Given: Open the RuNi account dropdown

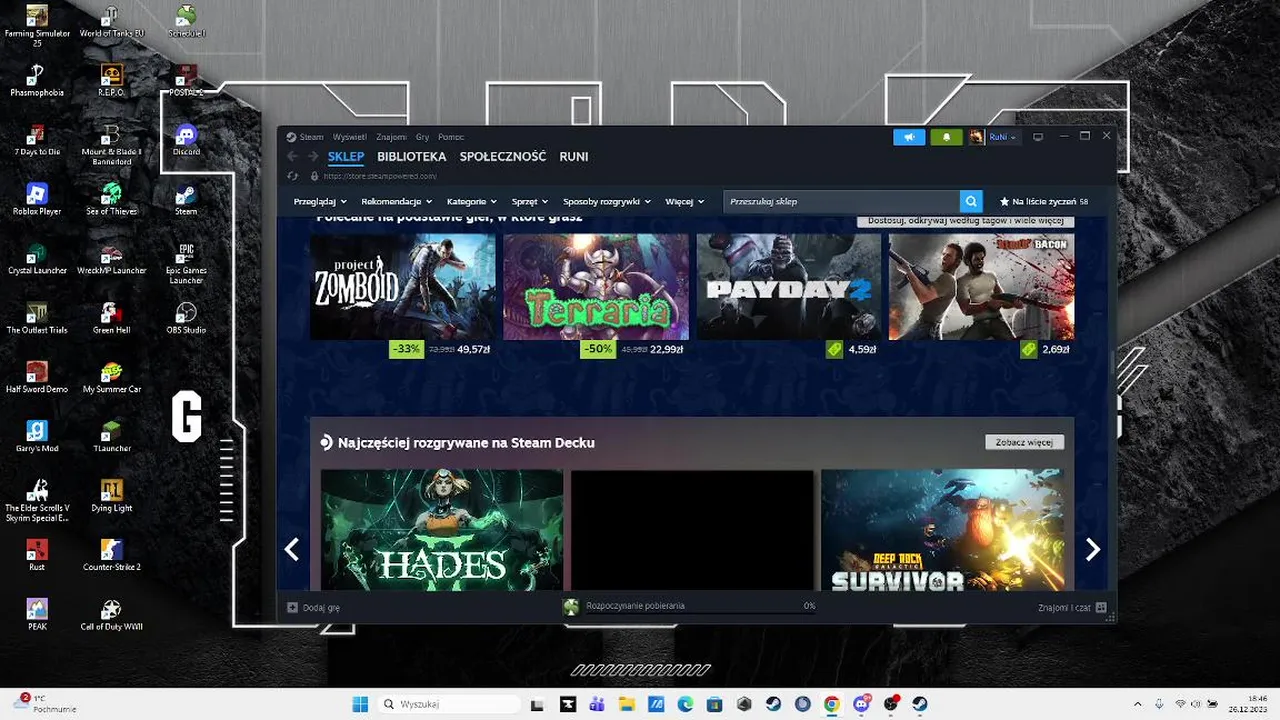Looking at the screenshot, I should pos(1003,137).
